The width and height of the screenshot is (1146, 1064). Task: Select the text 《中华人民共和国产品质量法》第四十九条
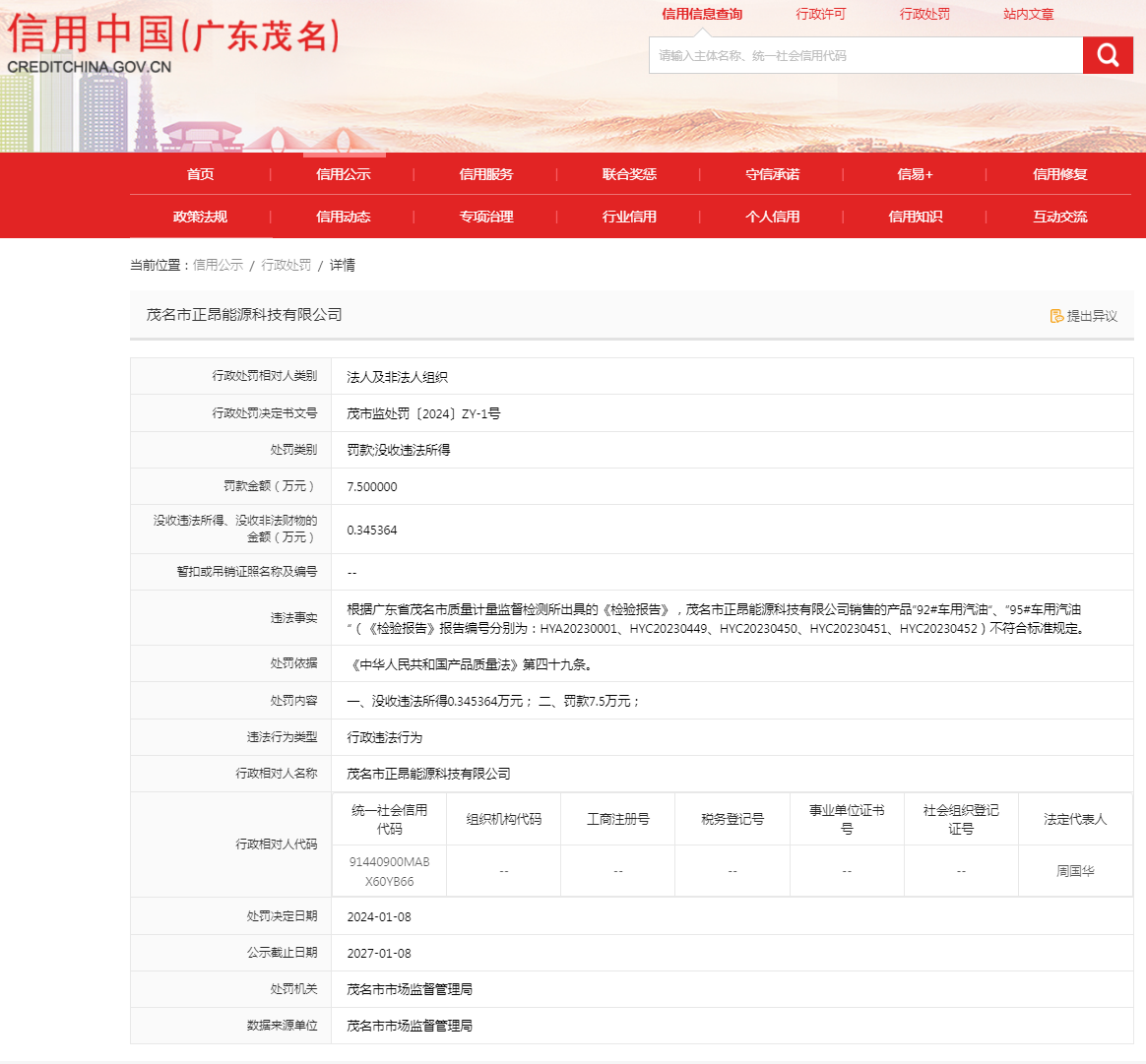pos(470,664)
